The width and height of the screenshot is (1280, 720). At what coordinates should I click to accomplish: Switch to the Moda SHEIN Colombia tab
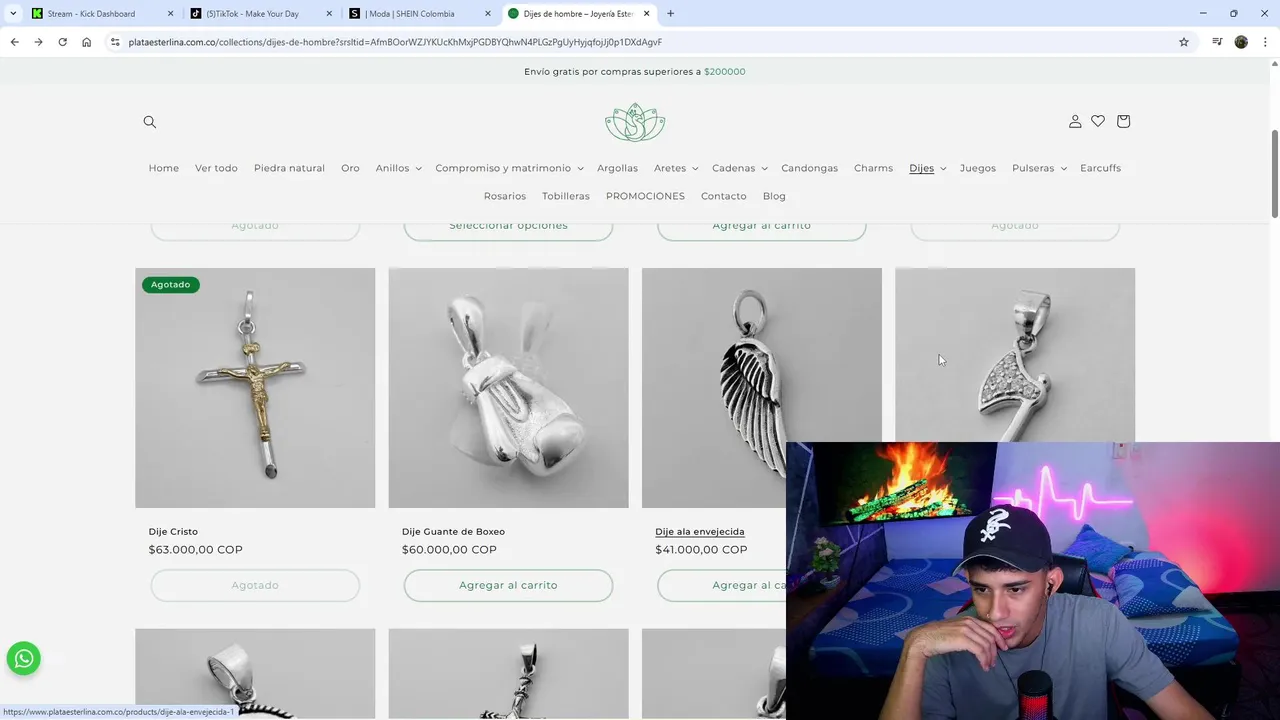click(410, 14)
